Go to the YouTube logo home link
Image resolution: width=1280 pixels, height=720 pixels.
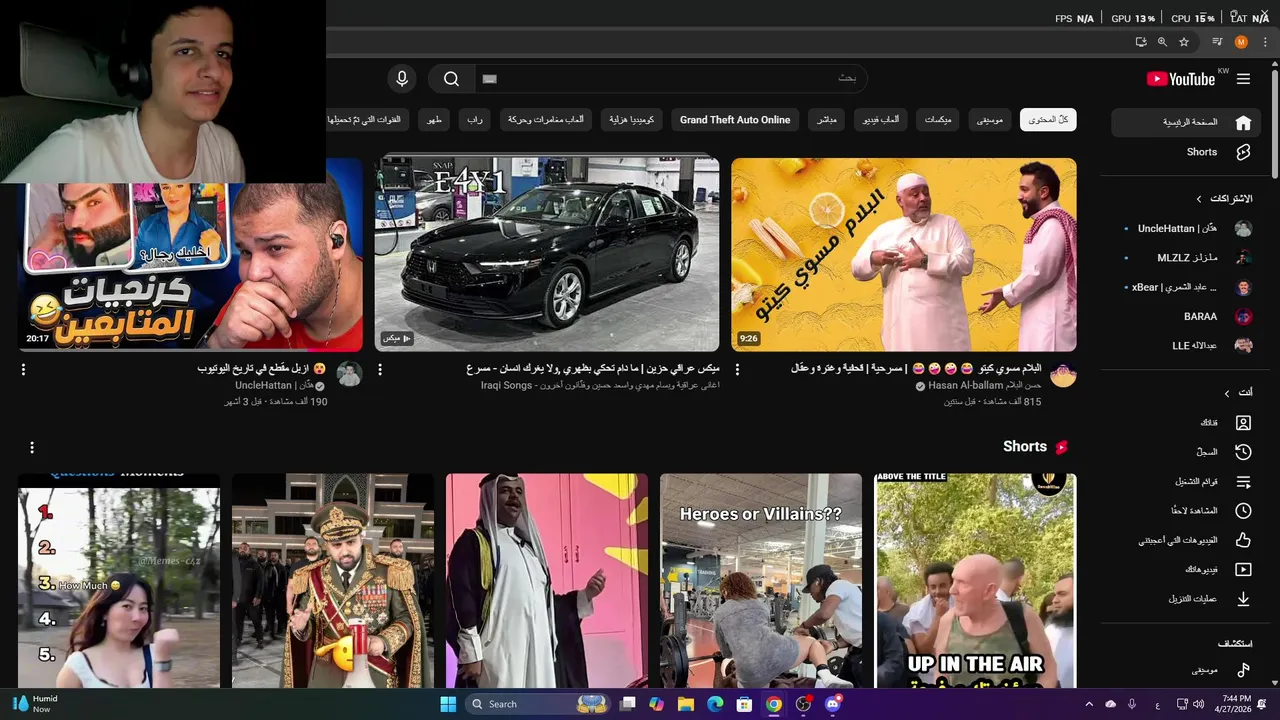1181,79
